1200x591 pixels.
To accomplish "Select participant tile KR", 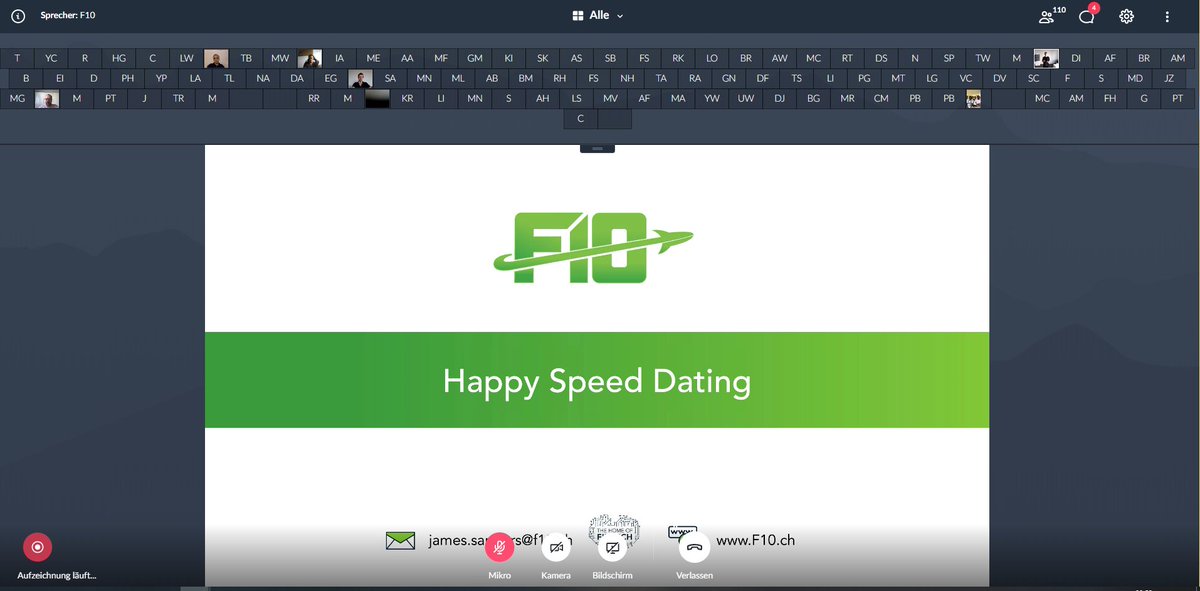I will pyautogui.click(x=407, y=98).
